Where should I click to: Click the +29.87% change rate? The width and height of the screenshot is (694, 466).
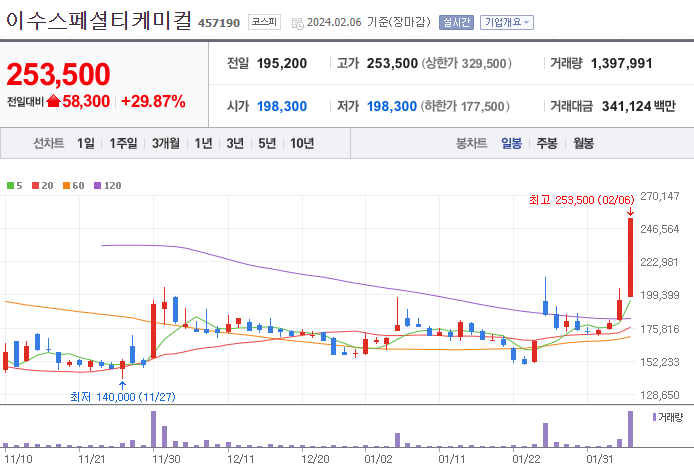153,101
